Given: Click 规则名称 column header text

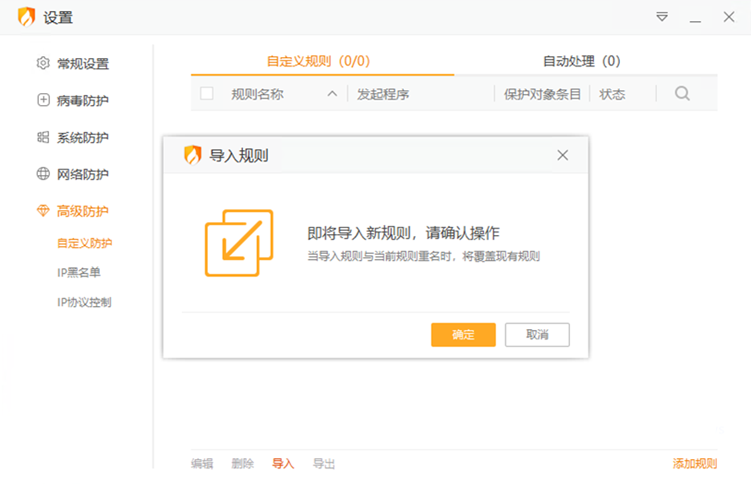Looking at the screenshot, I should tap(257, 94).
